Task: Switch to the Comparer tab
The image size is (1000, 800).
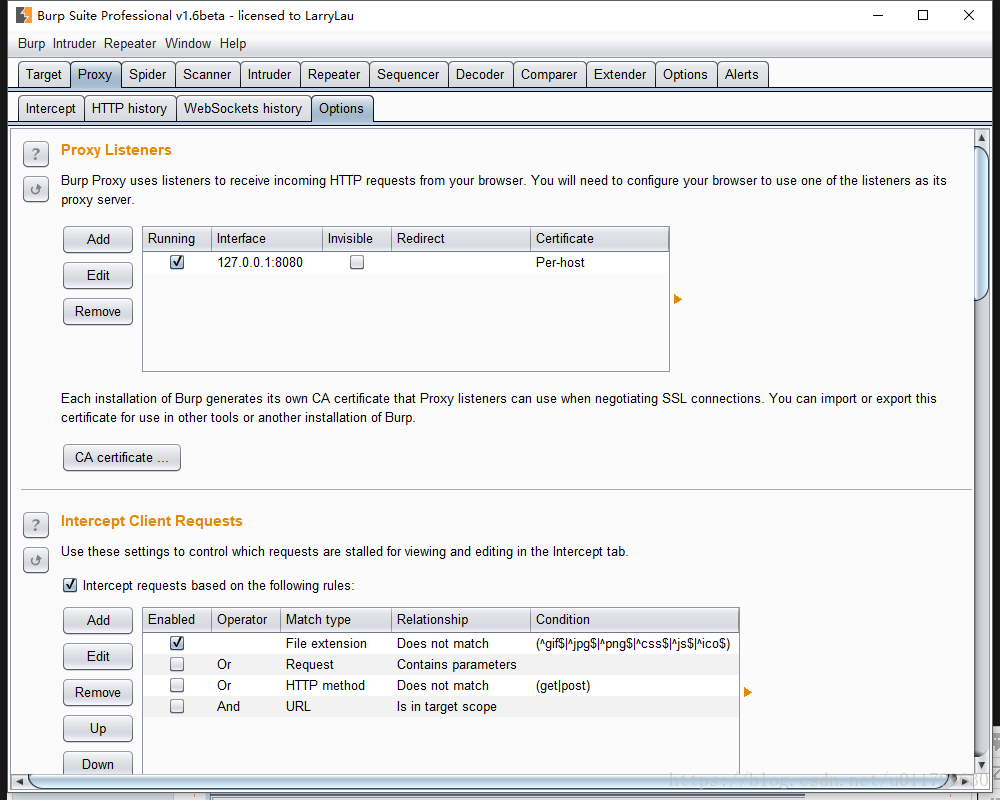Action: pos(549,75)
